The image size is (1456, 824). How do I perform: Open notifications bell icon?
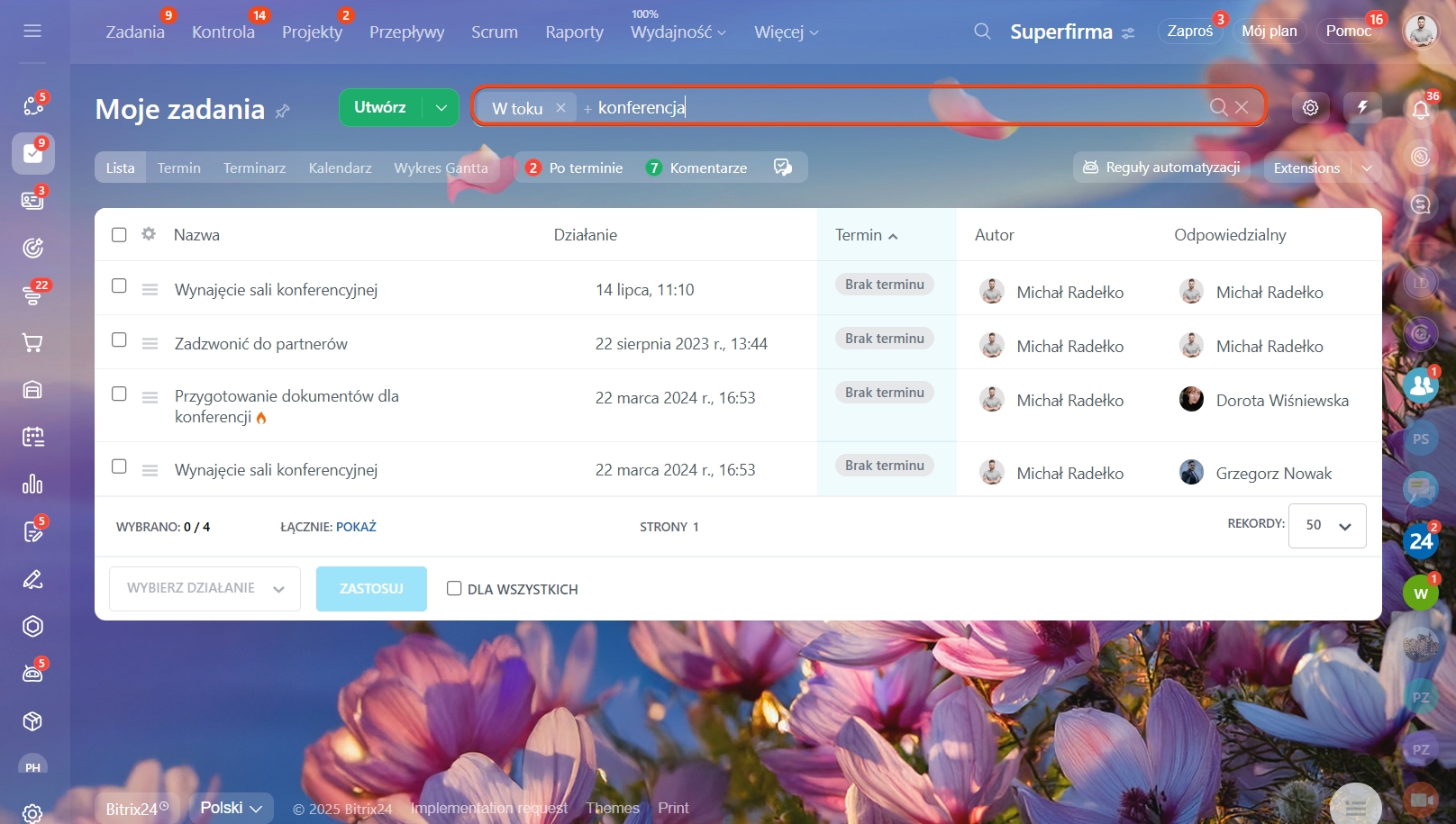(1421, 109)
